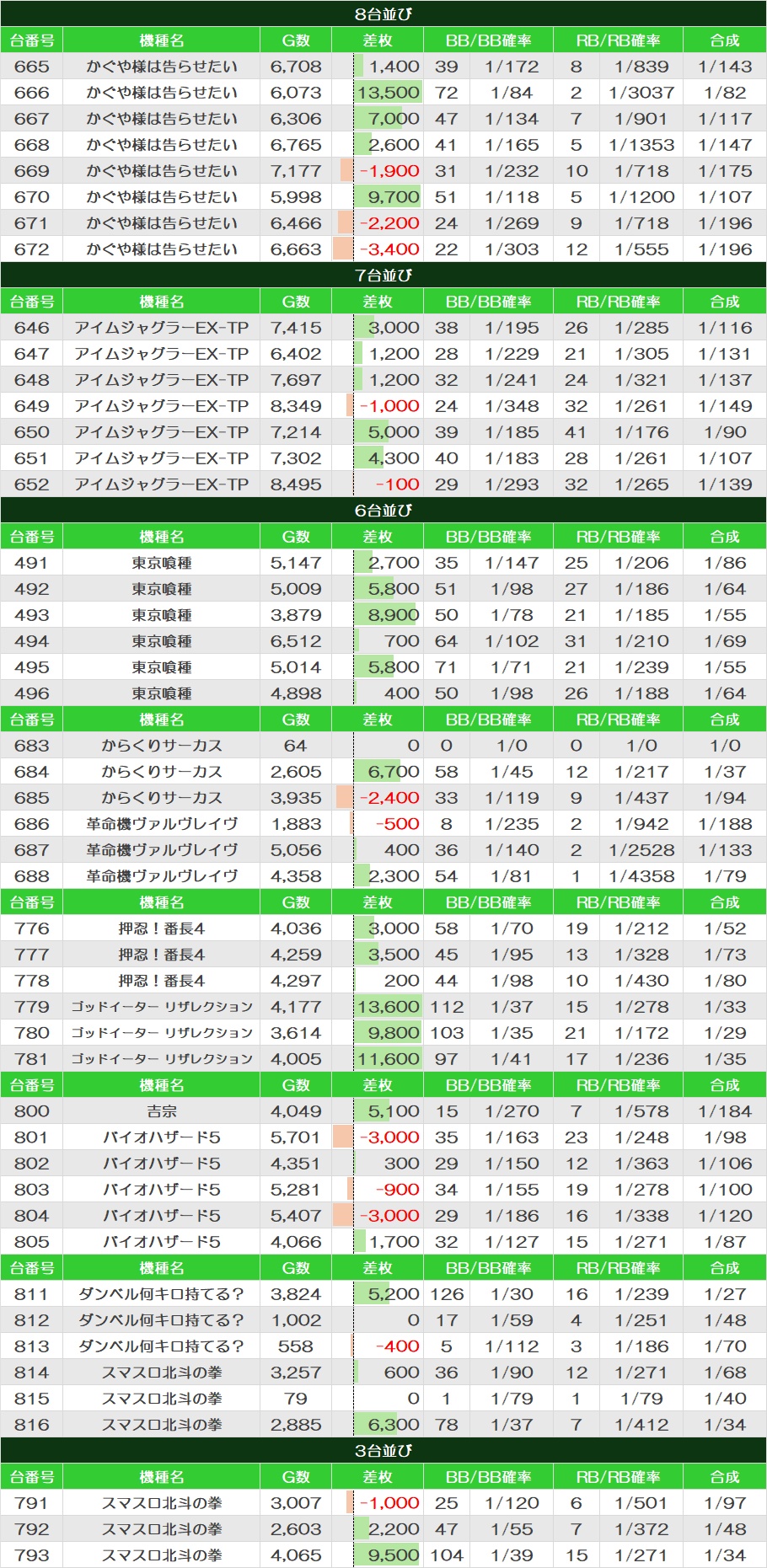Screen dimensions: 767x1568
Task: Select 1/942 RB rate in row 686
Action: [641, 824]
